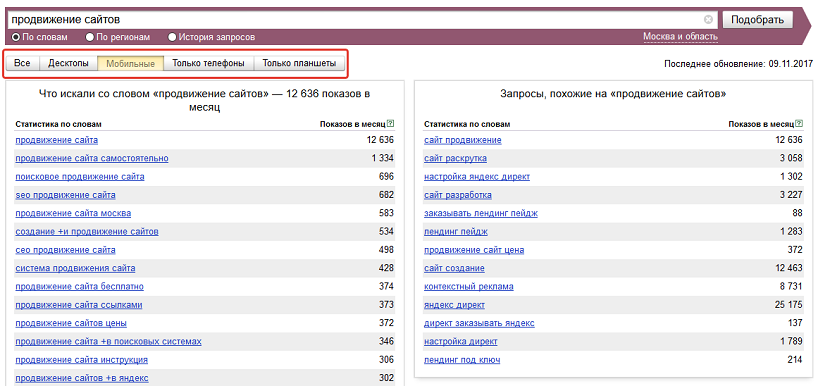Open 'продвижение сайта бесплатно' link
The height and width of the screenshot is (386, 818).
point(79,286)
